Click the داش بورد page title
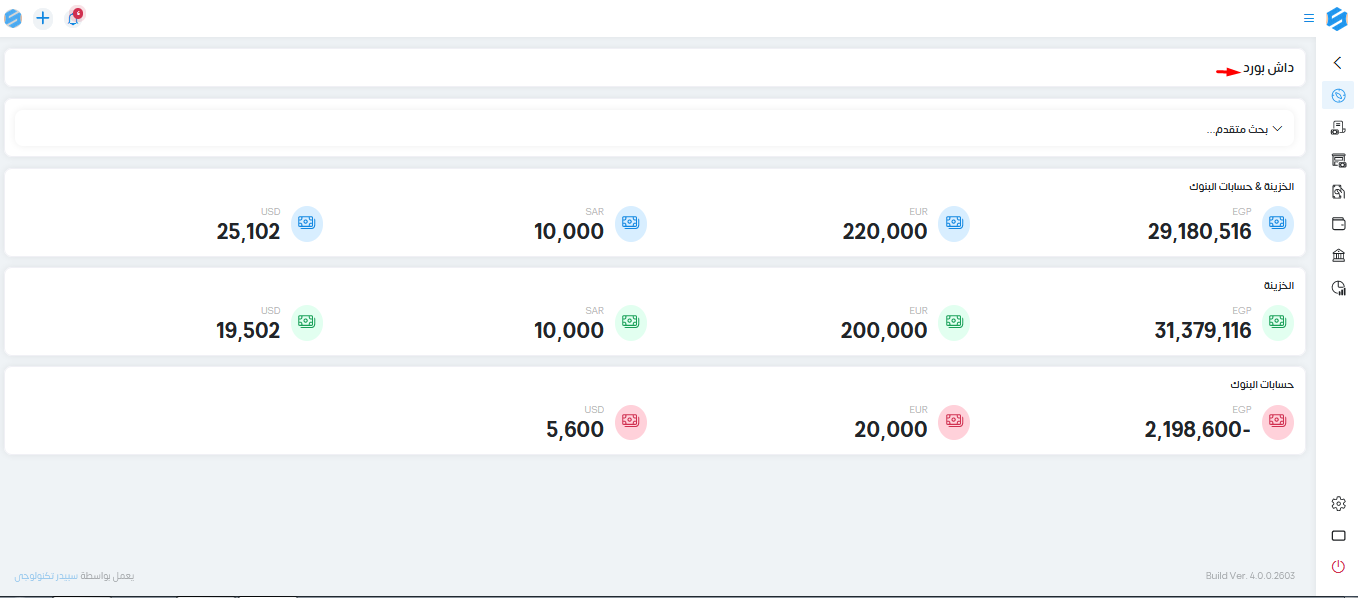This screenshot has height=598, width=1358. click(1268, 68)
